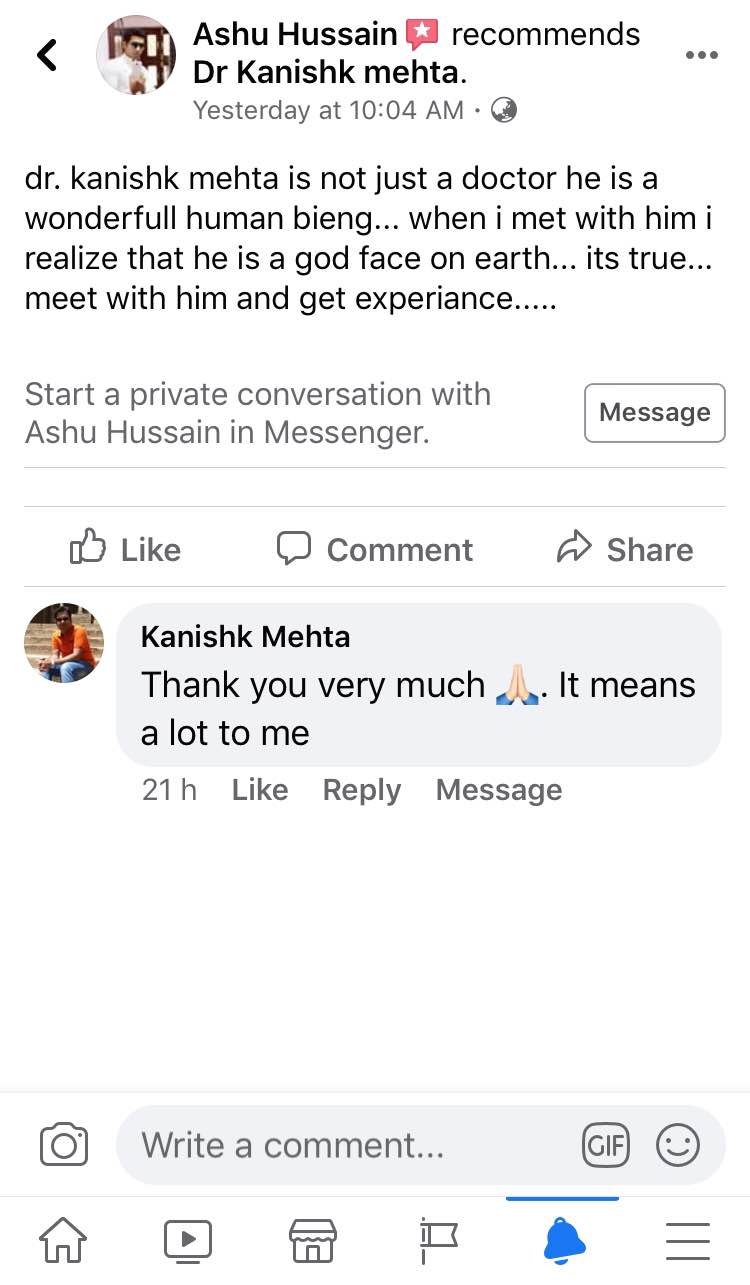This screenshot has height=1285, width=750.
Task: Share the post via Share arrow
Action: (625, 549)
